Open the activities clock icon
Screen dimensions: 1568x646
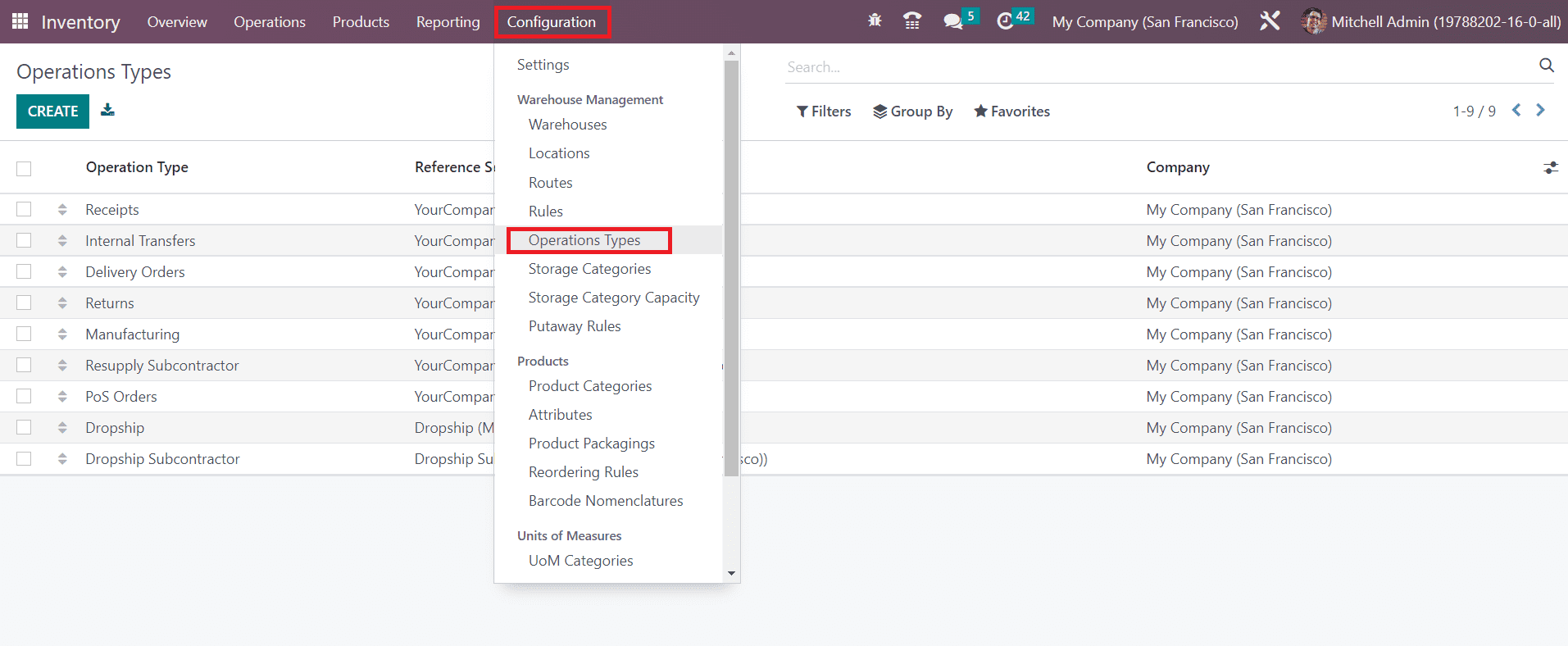click(1005, 21)
